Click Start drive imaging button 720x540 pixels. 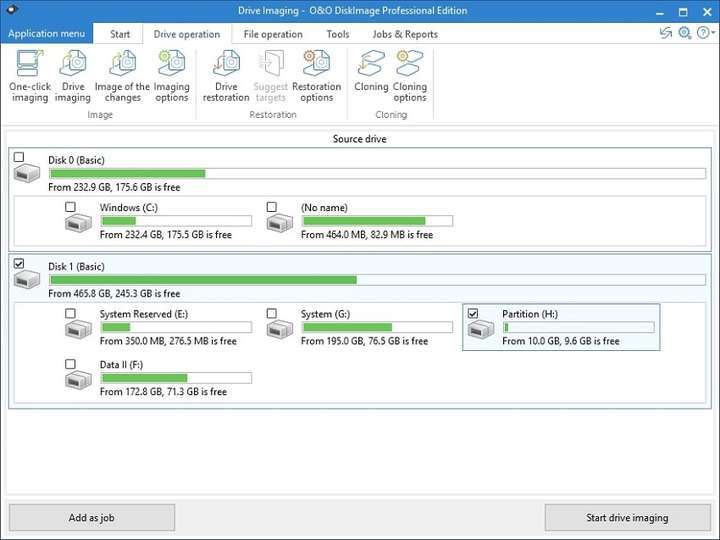pyautogui.click(x=627, y=518)
